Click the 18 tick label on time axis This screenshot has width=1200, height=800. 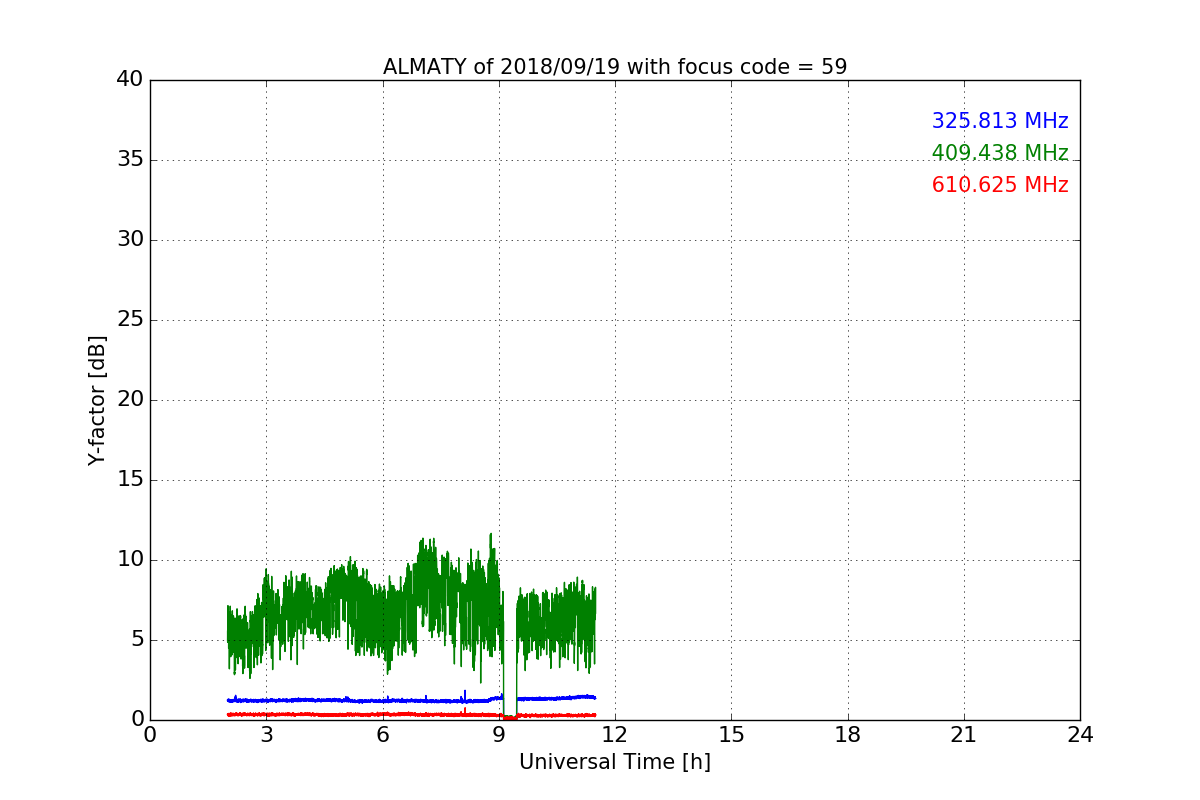pyautogui.click(x=848, y=735)
